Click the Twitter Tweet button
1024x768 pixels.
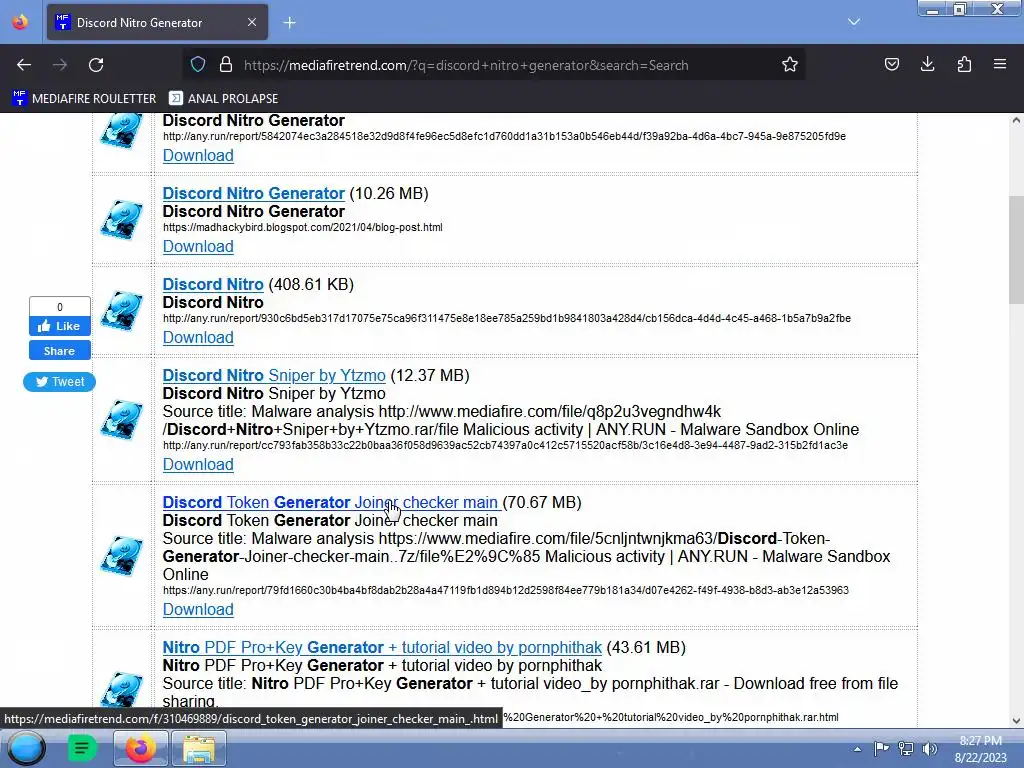coord(59,381)
